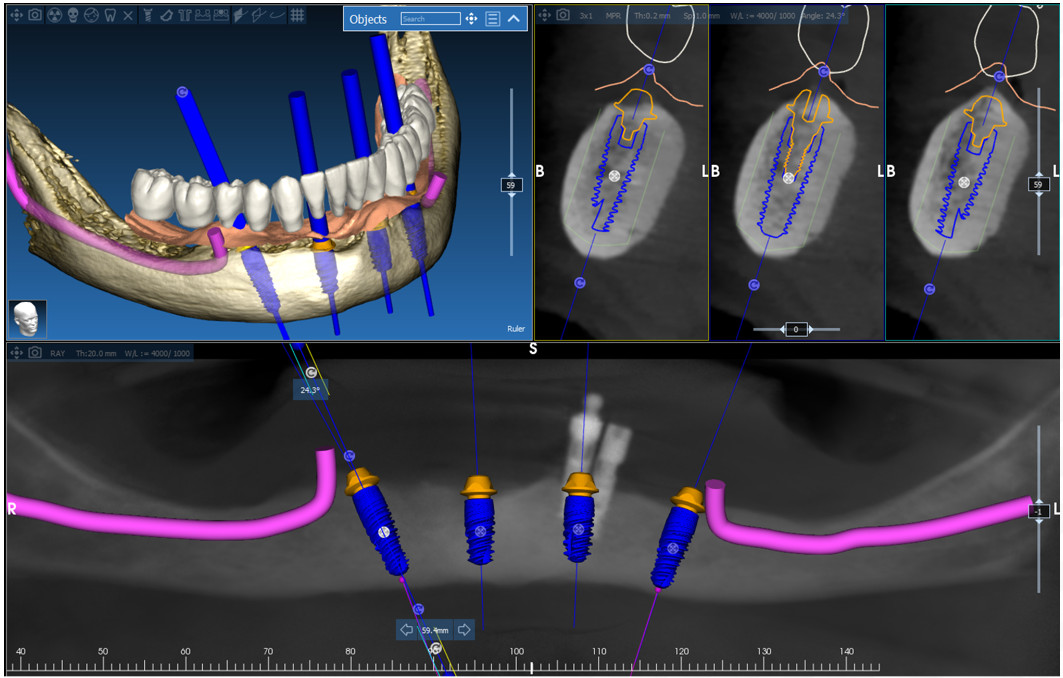This screenshot has width=1063, height=678.
Task: Click the Ruler label in 3D view
Action: tap(516, 329)
